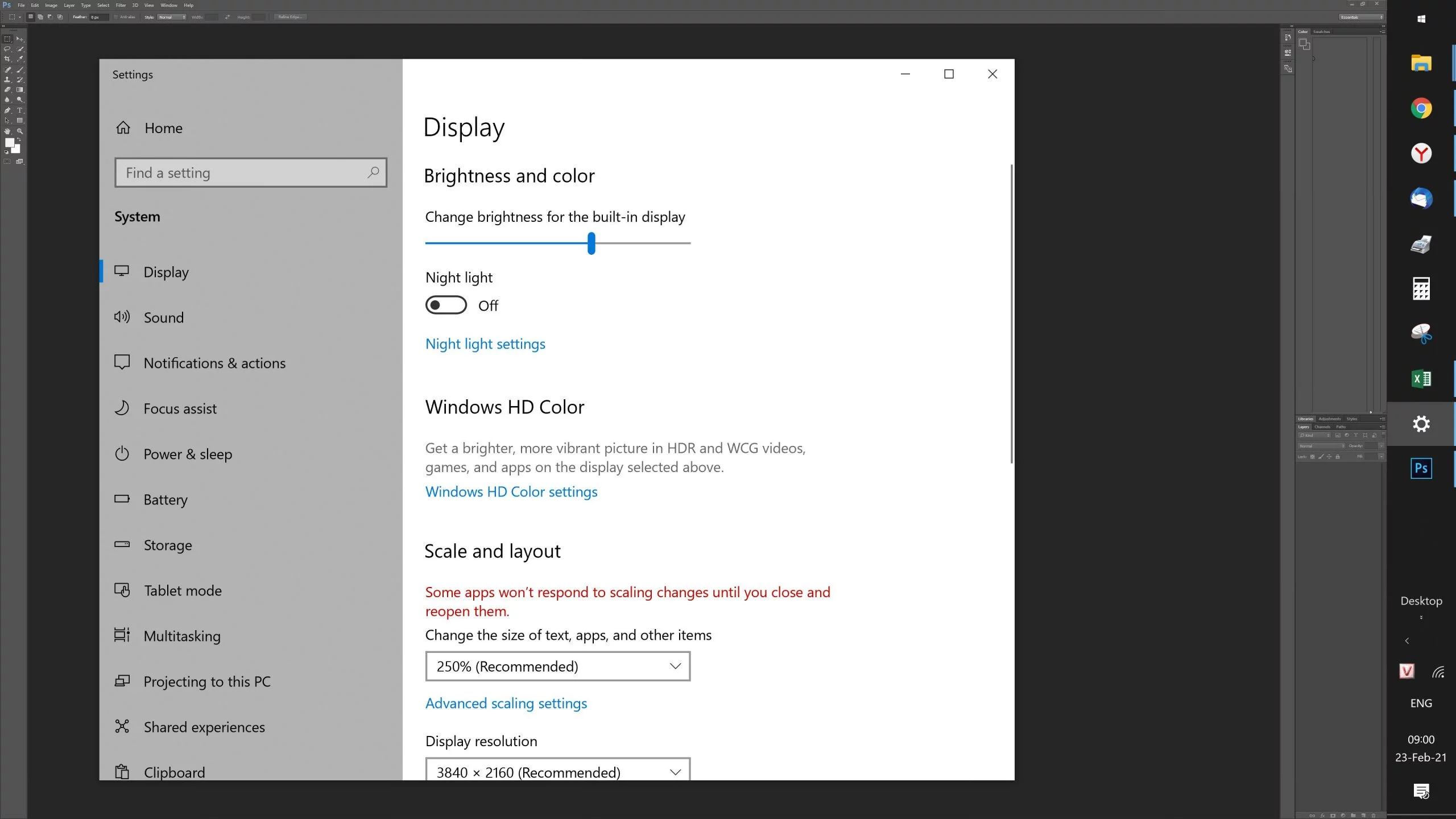Viewport: 1456px width, 819px height.
Task: Open the Display resolution dropdown
Action: coord(557,769)
